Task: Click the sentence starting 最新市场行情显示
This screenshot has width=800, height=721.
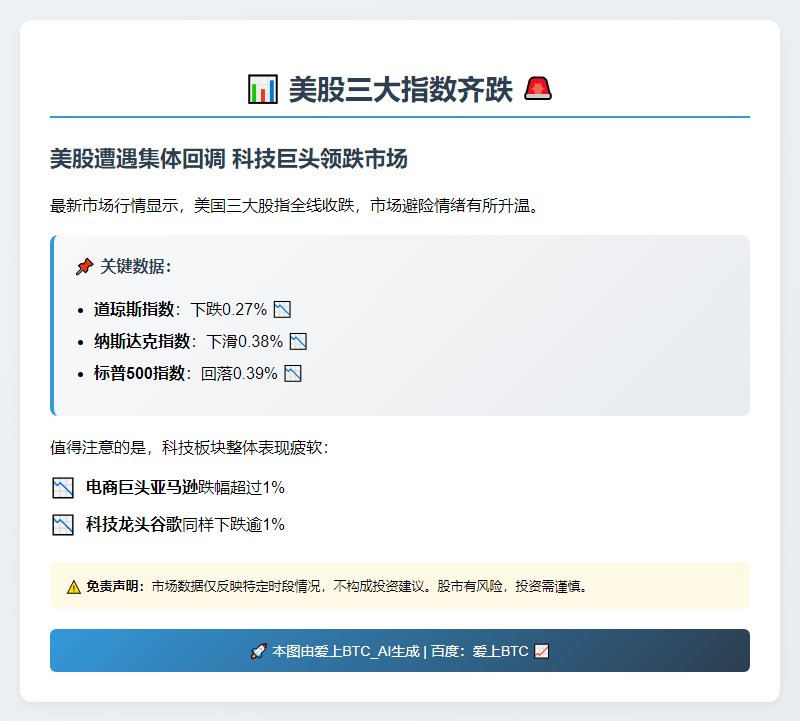Action: pyautogui.click(x=295, y=206)
